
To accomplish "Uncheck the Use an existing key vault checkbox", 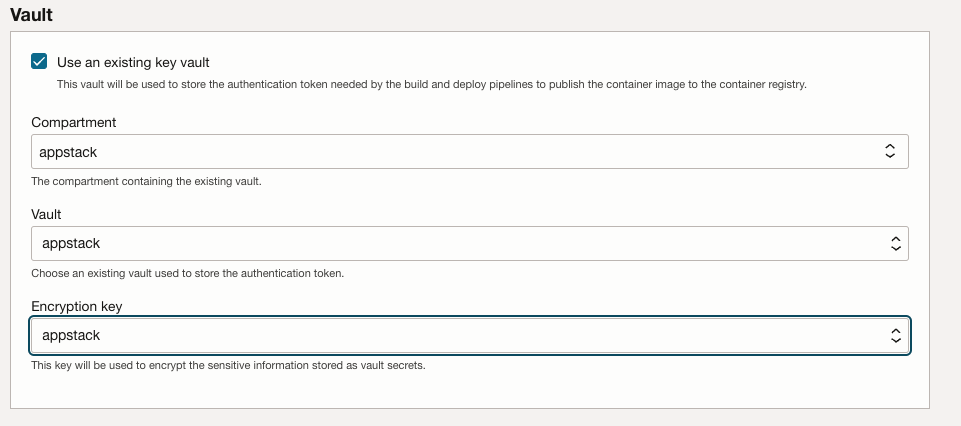I will [x=39, y=61].
